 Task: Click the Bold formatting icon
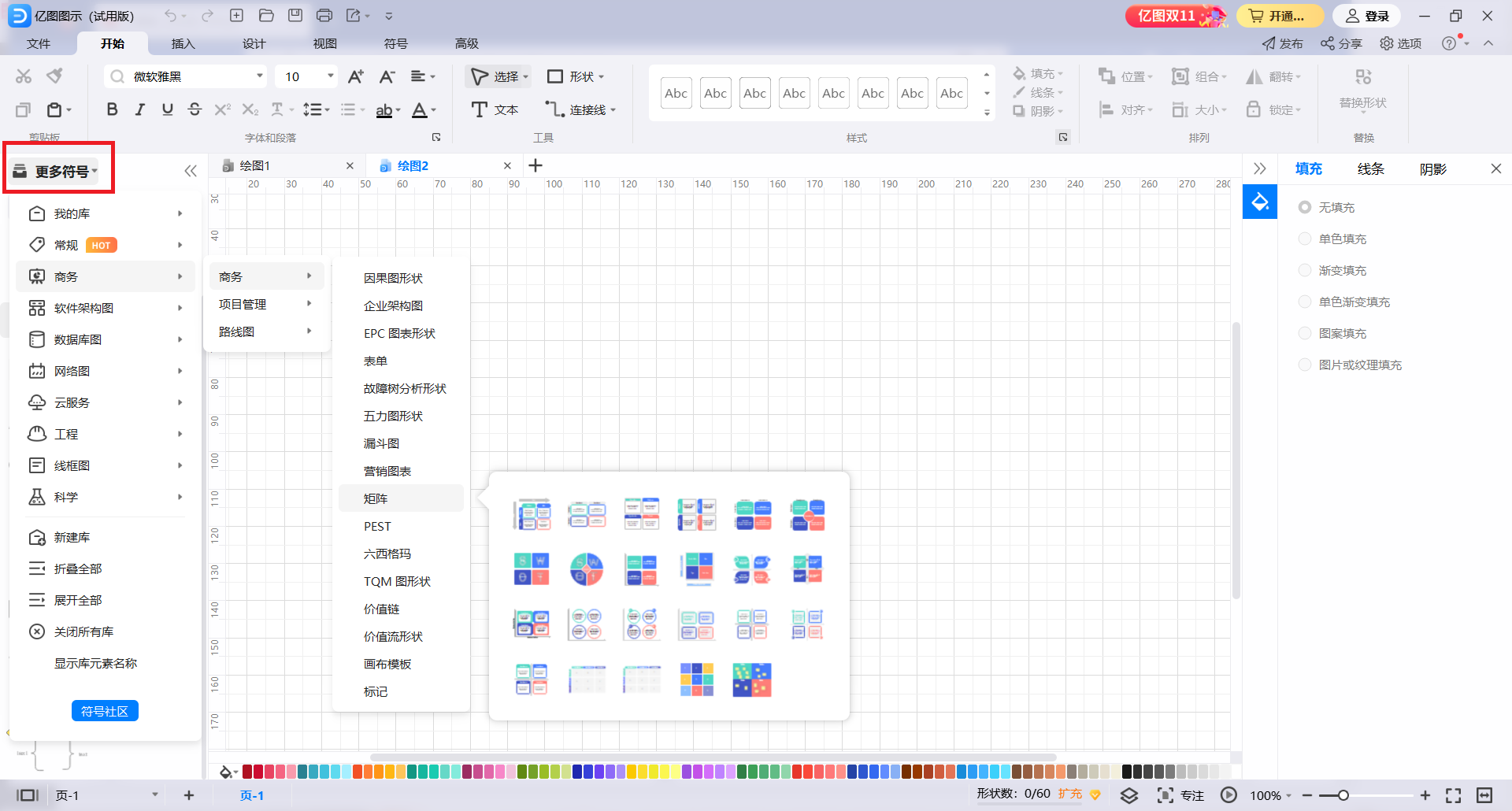pyautogui.click(x=112, y=109)
